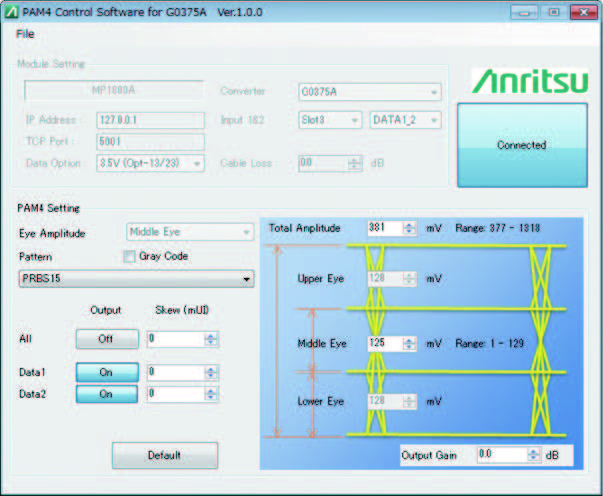Open the Data Option 3.5V dropdown
This screenshot has height=496, width=603.
click(150, 163)
